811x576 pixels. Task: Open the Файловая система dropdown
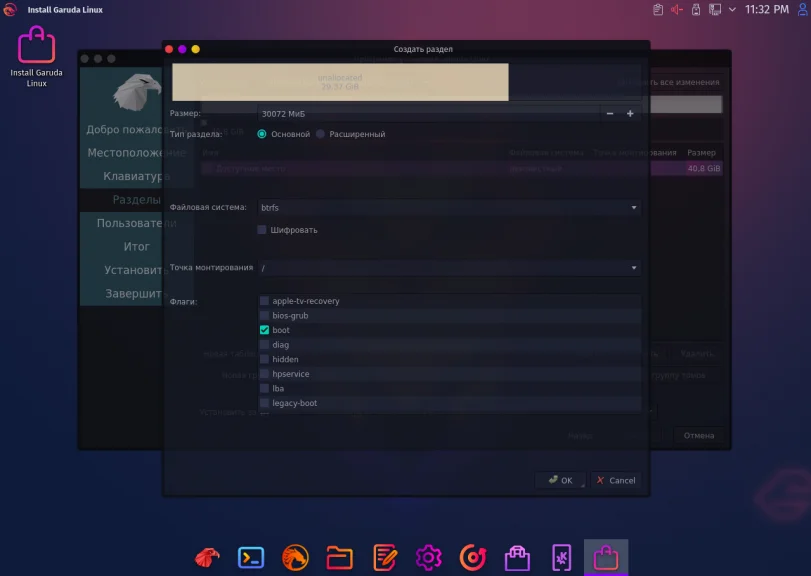click(x=633, y=208)
